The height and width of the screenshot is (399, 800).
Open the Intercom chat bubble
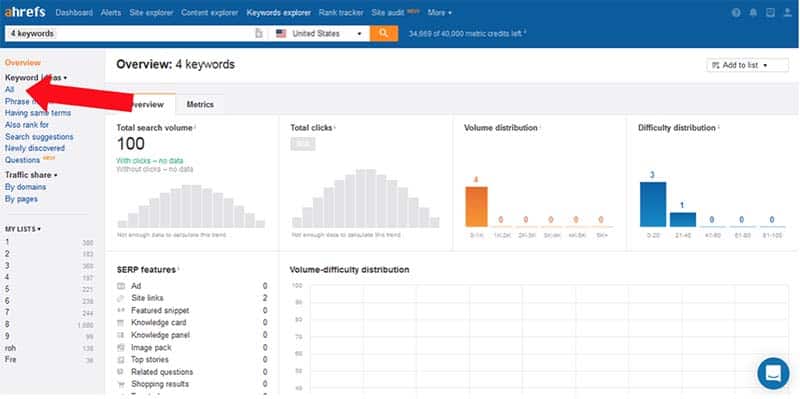773,373
